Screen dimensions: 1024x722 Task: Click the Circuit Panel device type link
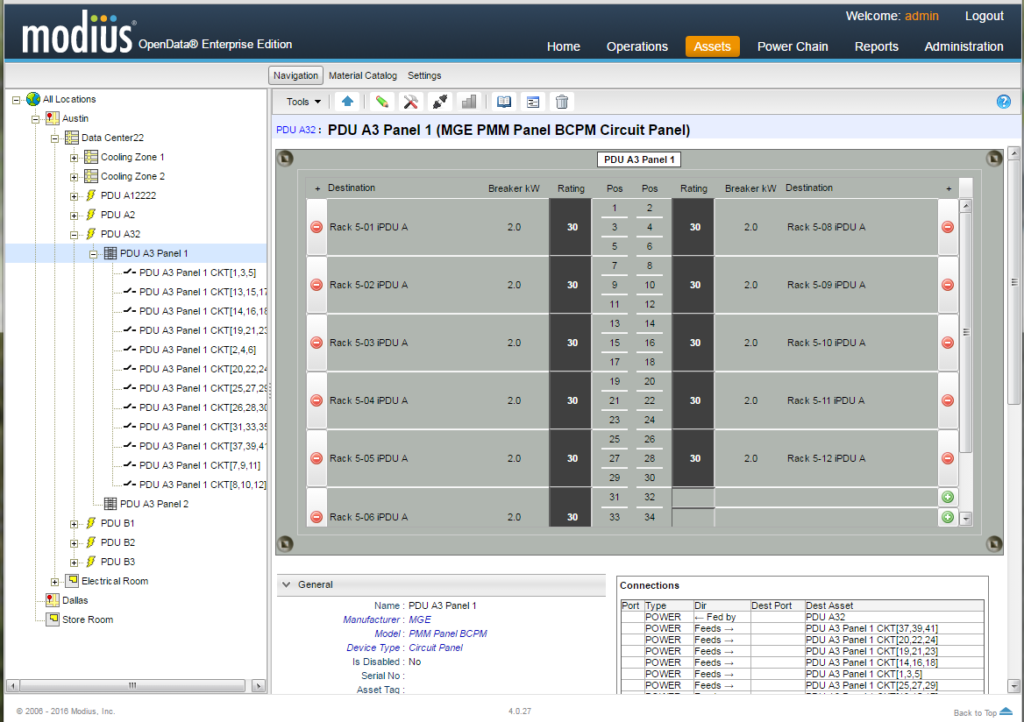(436, 648)
